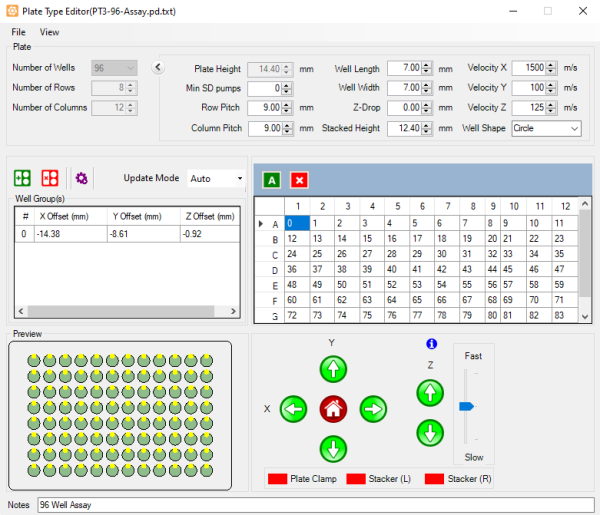The width and height of the screenshot is (600, 515).
Task: Click well groups horizontal scrollbar right arrow
Action: pos(233,311)
